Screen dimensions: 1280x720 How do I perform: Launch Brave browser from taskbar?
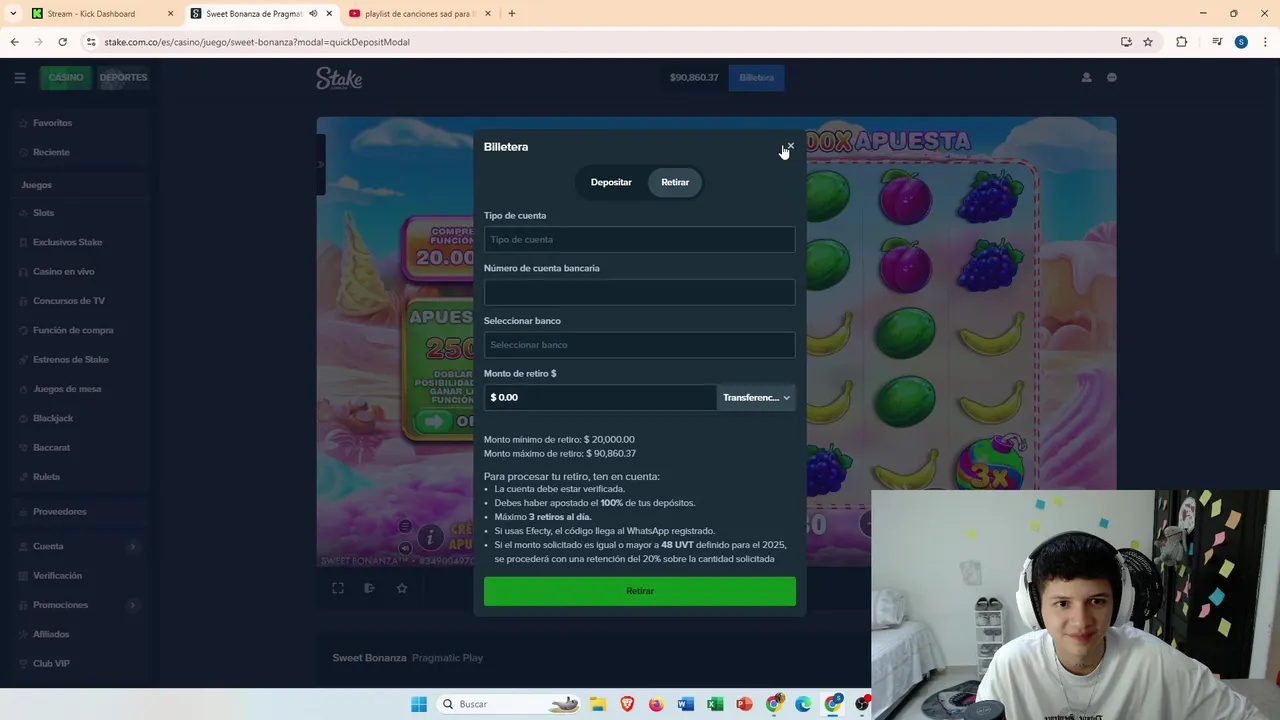click(x=627, y=704)
